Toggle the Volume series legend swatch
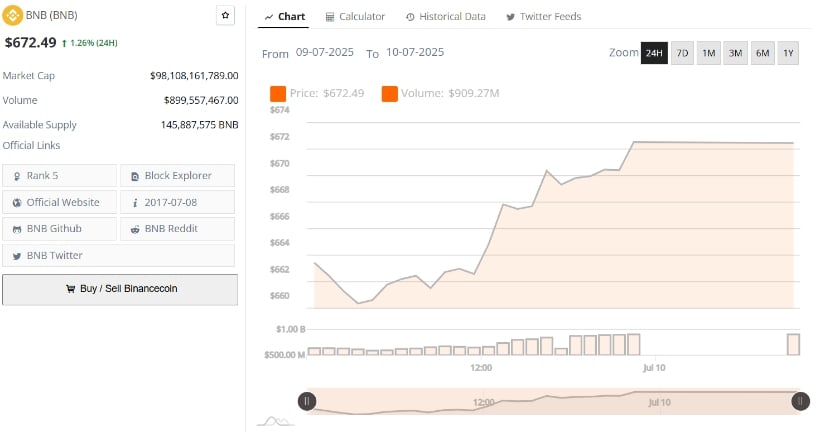Screen dimensions: 825x432 tap(390, 94)
